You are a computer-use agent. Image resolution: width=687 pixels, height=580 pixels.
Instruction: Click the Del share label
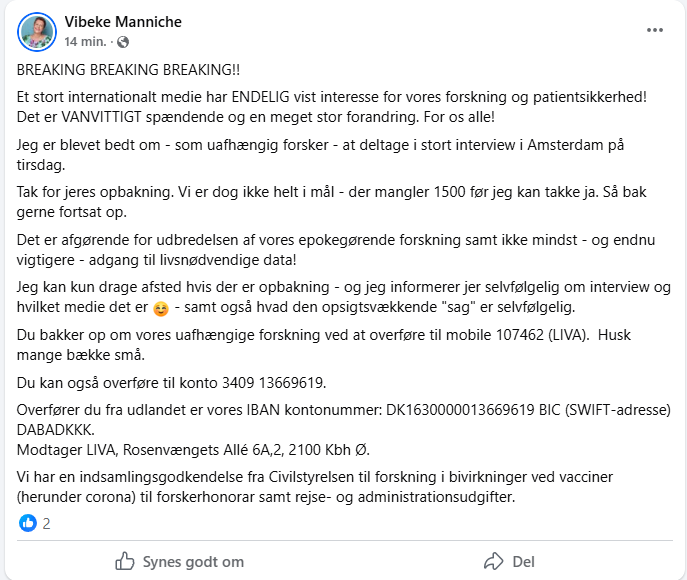[x=523, y=562]
